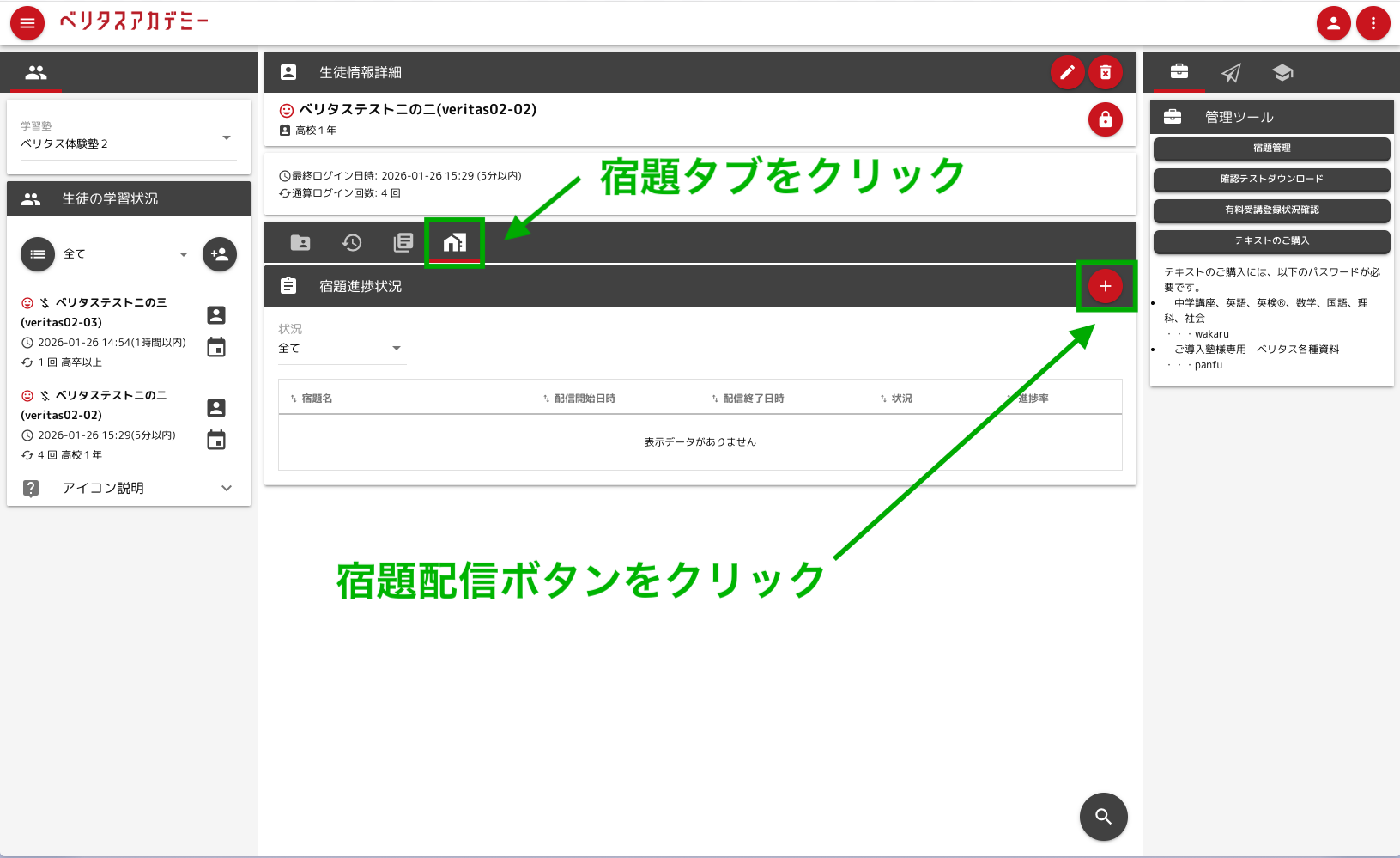Click the folder-profile tab in student detail
Viewport: 1400px width, 858px height.
tap(300, 242)
